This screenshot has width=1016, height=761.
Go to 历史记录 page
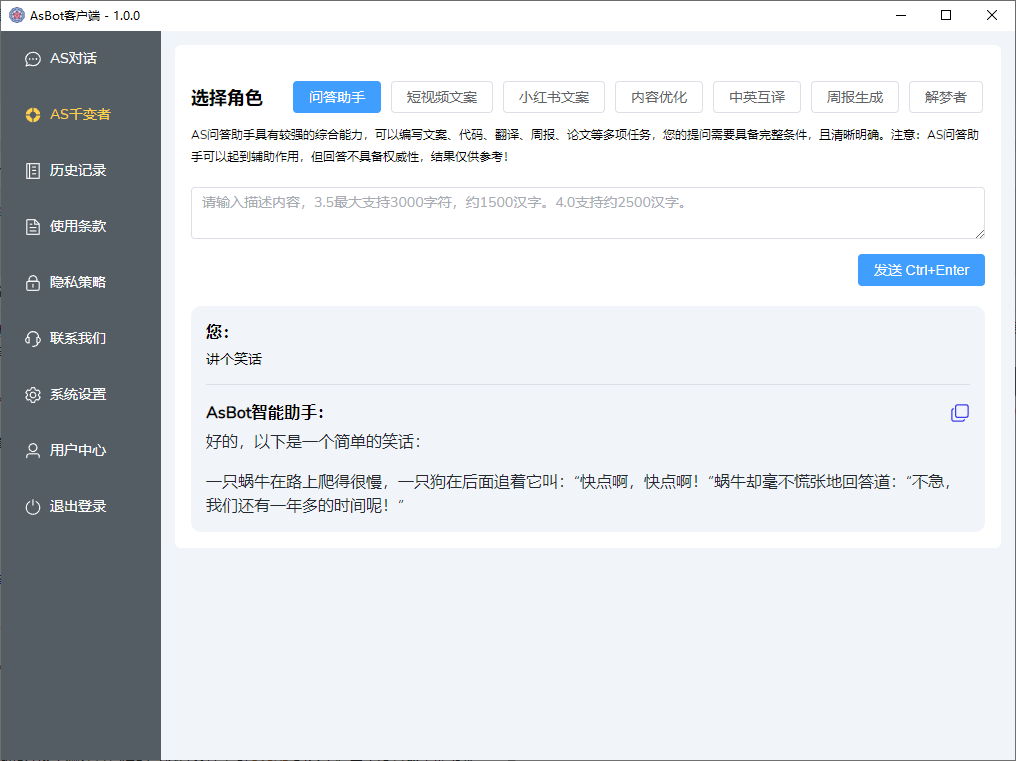point(80,170)
